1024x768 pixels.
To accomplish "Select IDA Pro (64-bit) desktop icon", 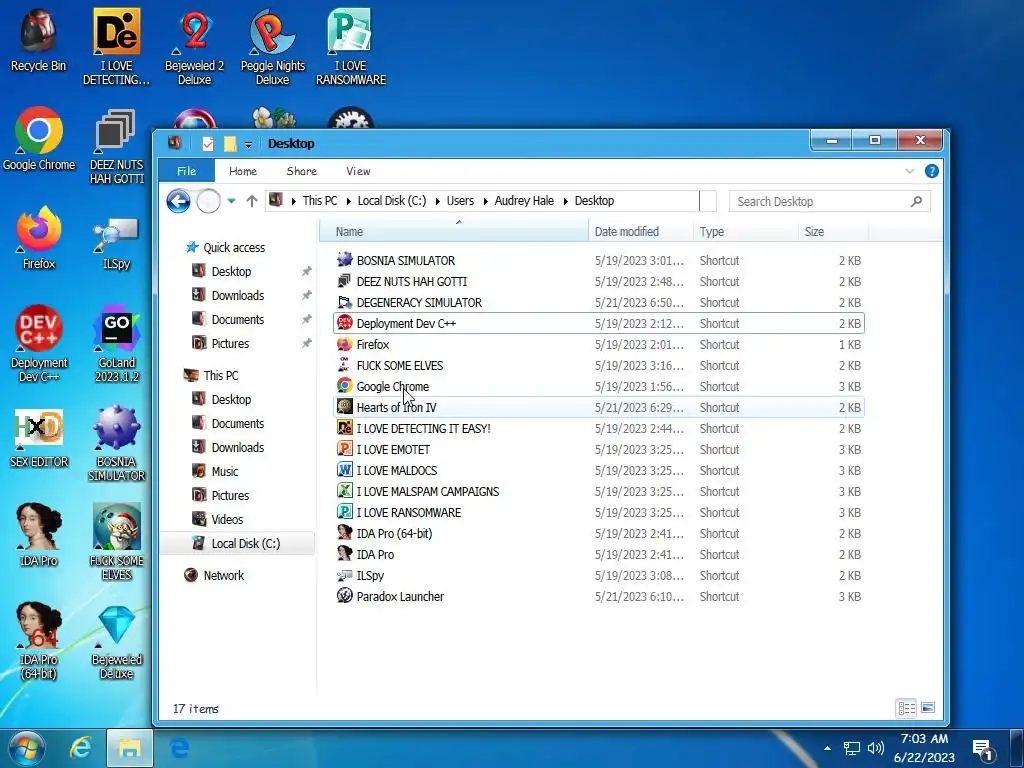I will click(39, 641).
